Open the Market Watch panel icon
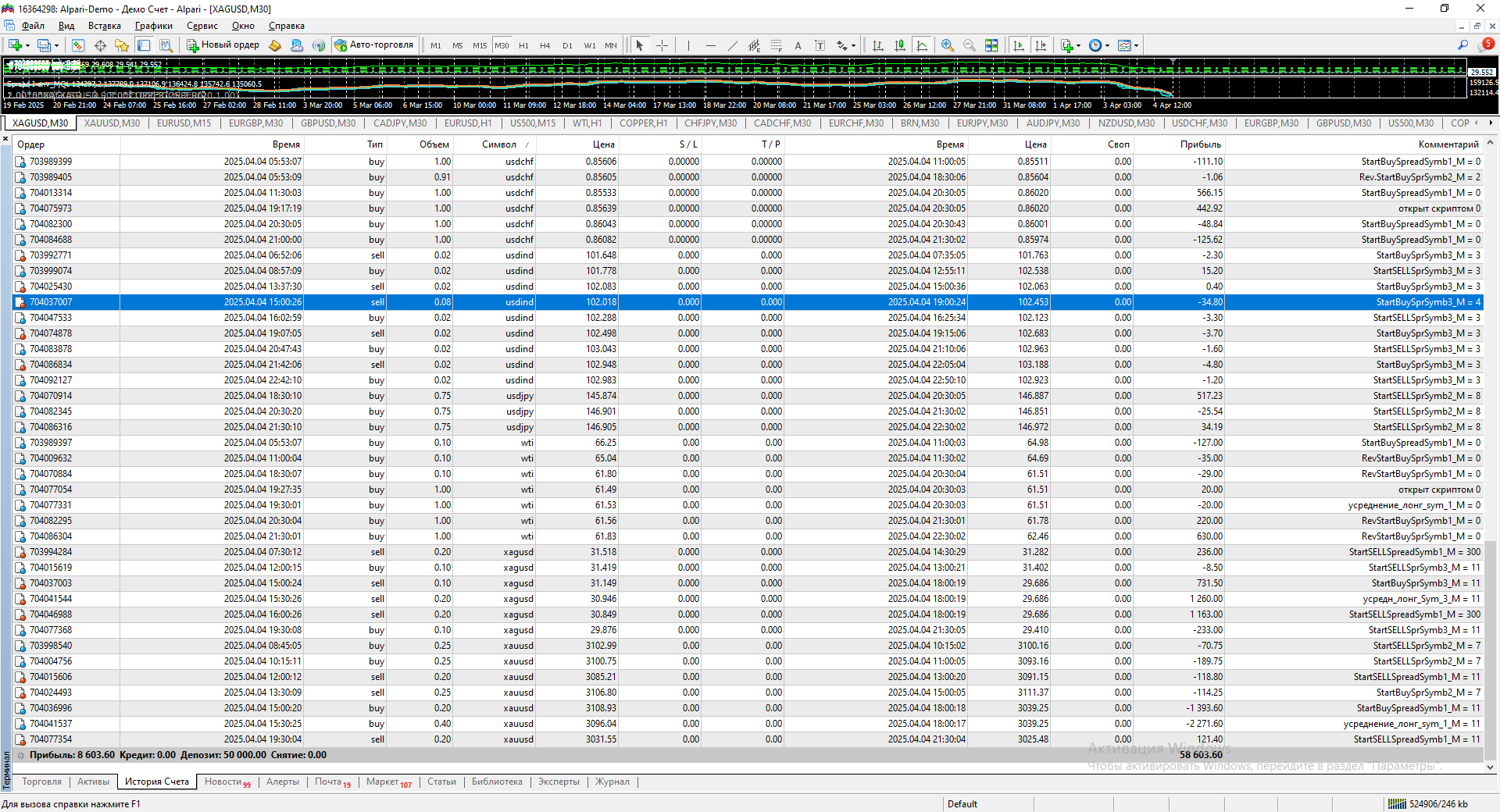Screen dimensions: 1500x812 coord(77,45)
